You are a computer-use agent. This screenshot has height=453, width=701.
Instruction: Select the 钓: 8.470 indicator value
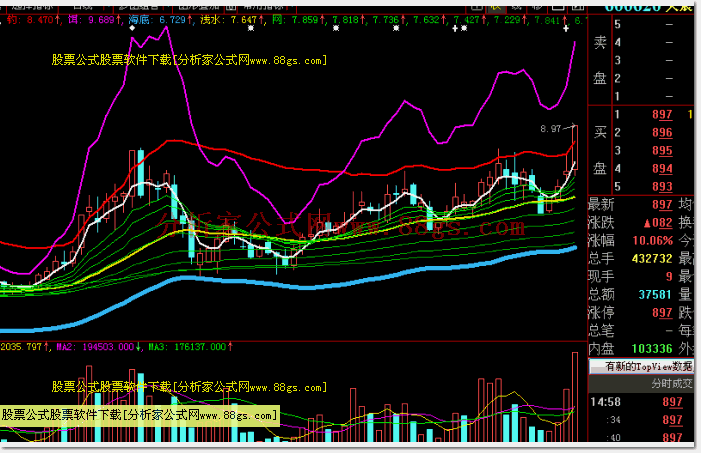pos(34,20)
